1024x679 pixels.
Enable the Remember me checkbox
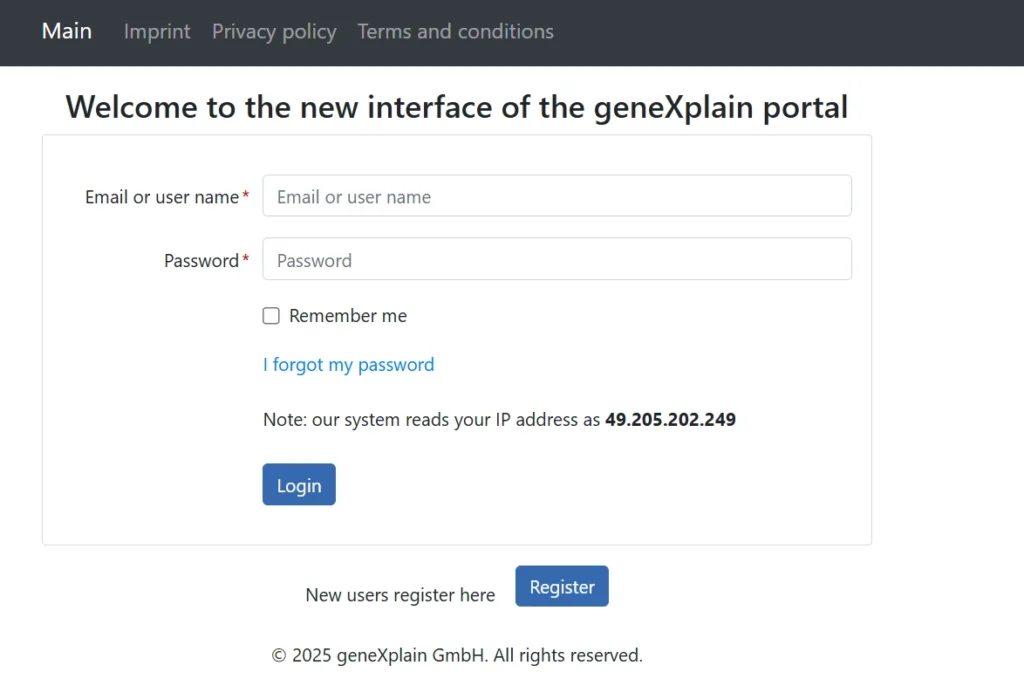(271, 316)
